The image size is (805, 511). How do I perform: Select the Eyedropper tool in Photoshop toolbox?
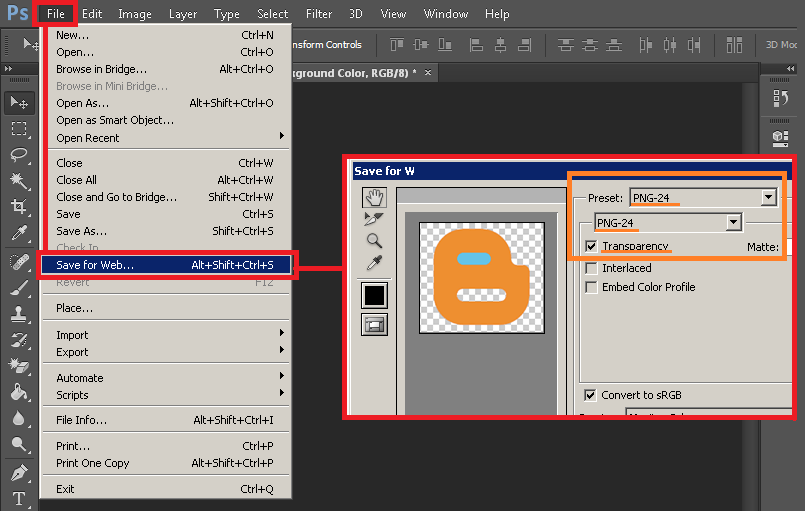click(x=20, y=233)
